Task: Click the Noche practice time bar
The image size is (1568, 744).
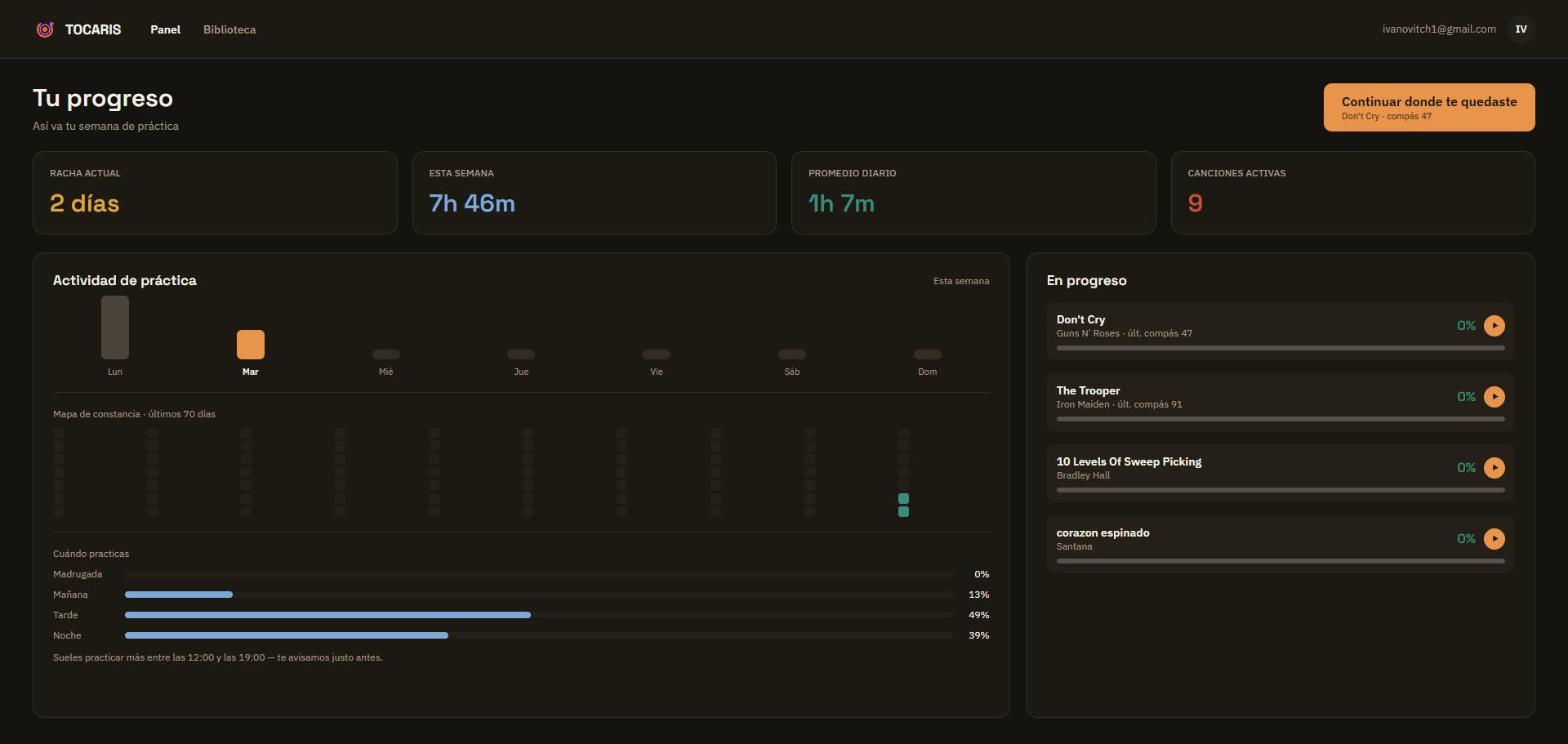Action: [x=539, y=636]
